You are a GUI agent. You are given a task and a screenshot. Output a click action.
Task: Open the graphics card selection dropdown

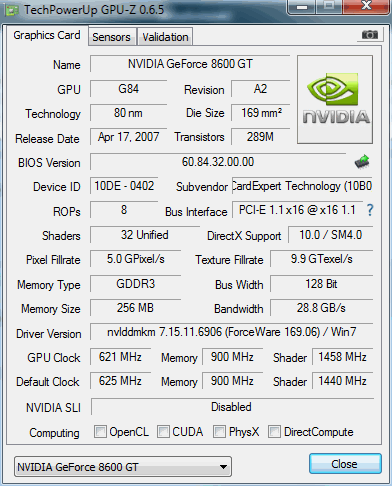(123, 467)
